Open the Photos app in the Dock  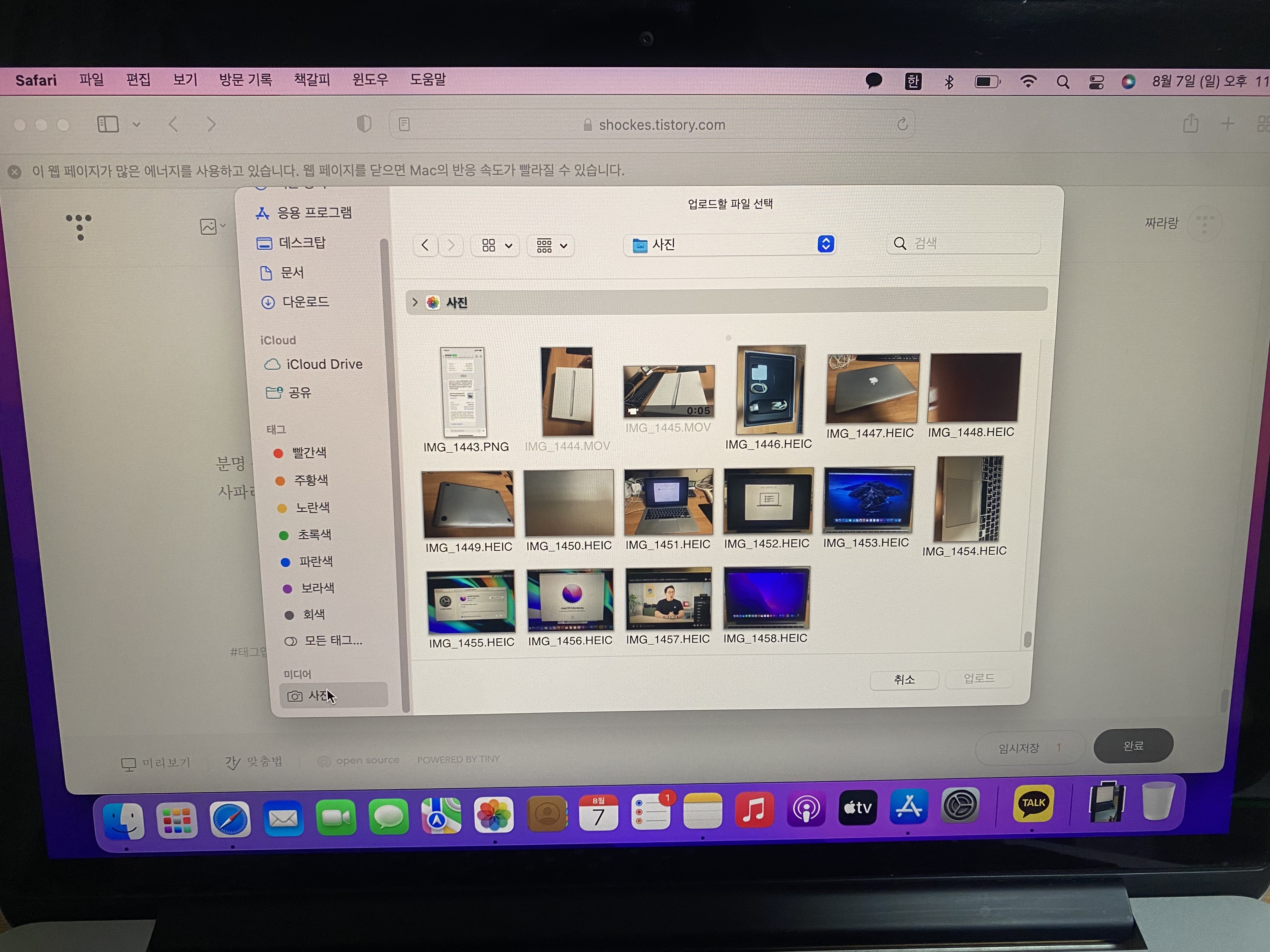[x=494, y=815]
